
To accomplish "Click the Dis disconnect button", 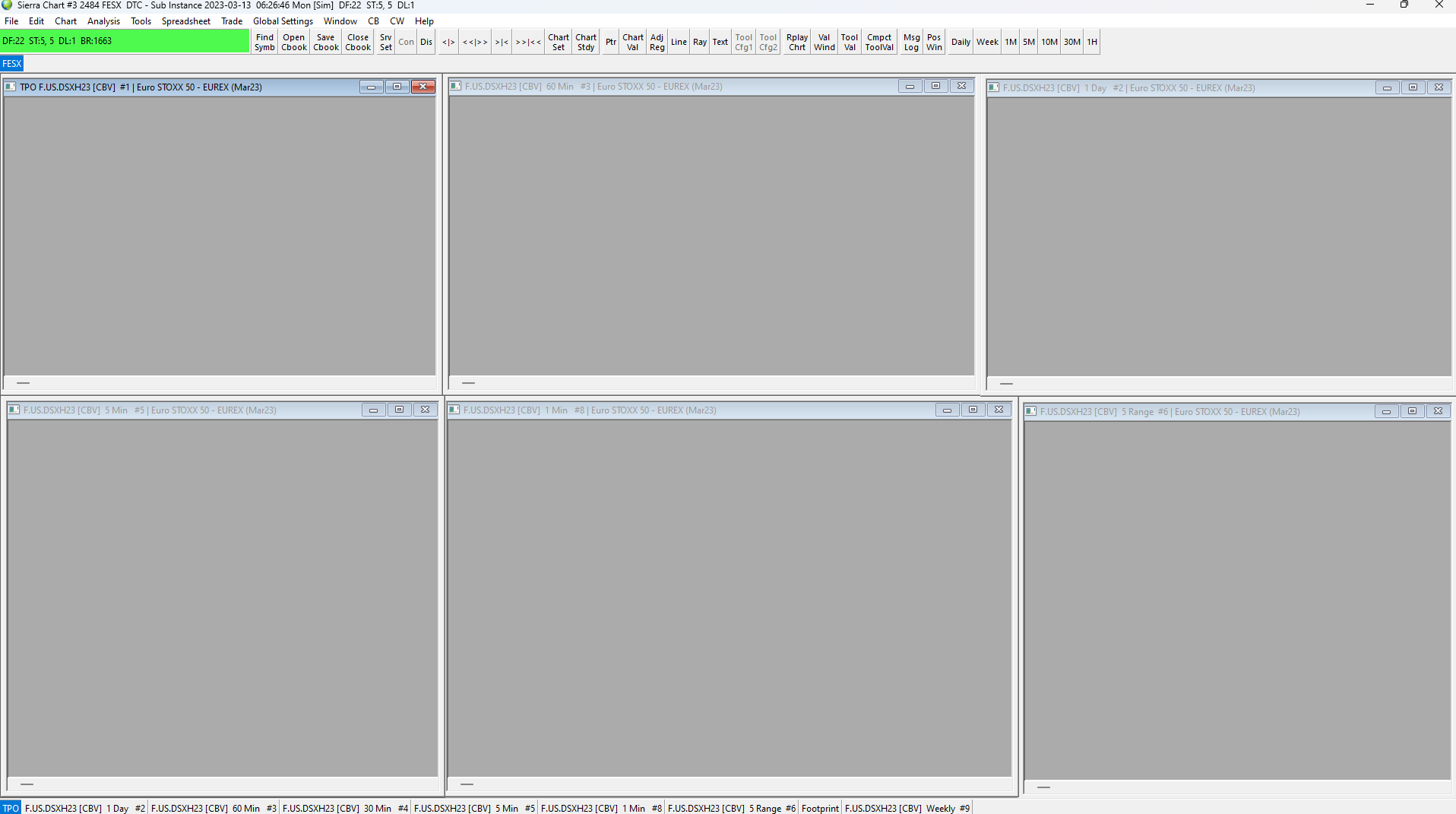I will pos(426,42).
